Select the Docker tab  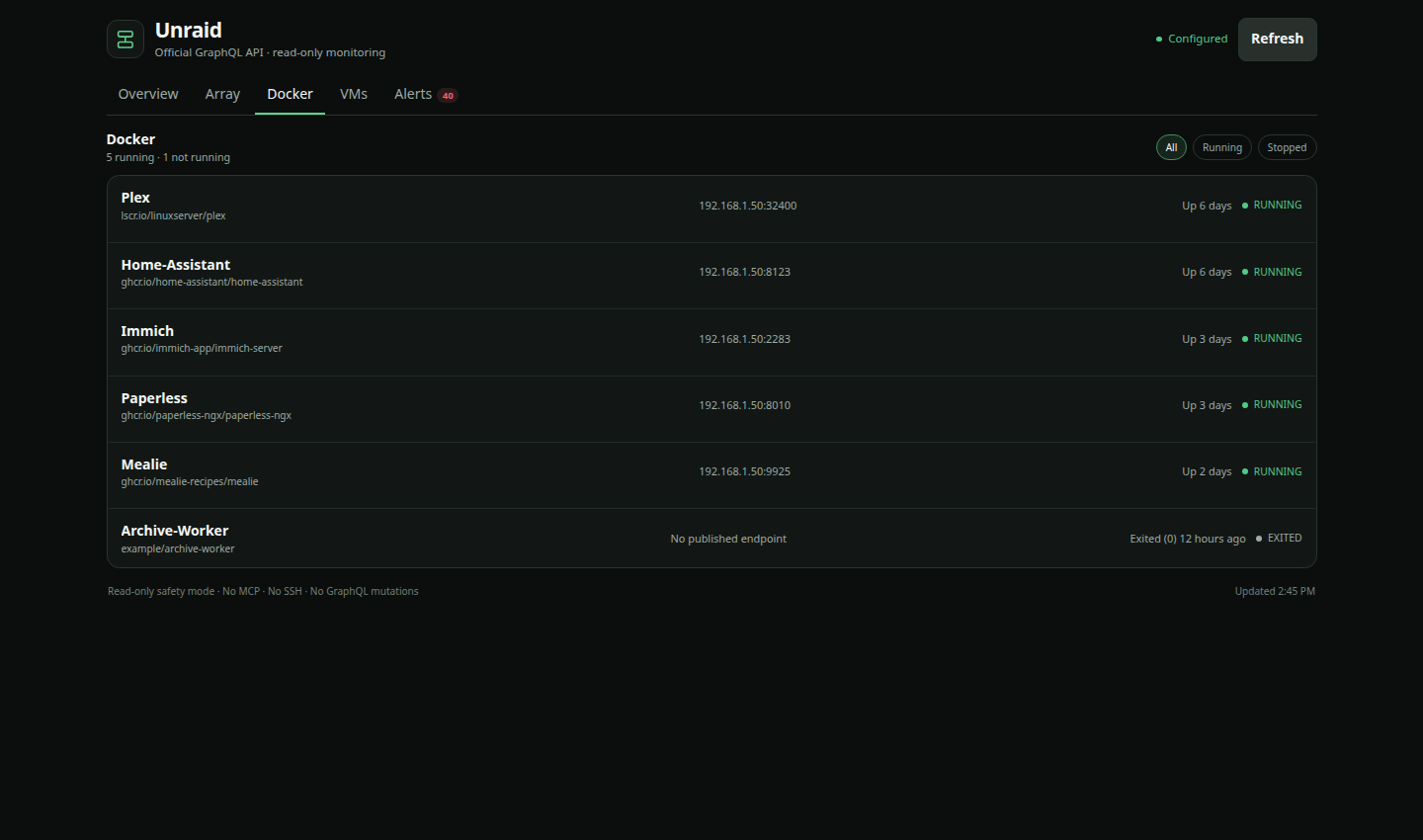[x=290, y=94]
